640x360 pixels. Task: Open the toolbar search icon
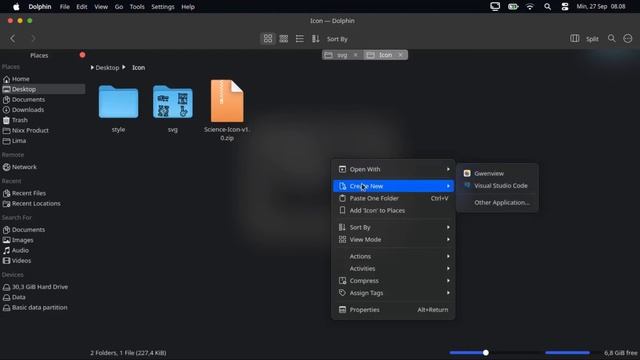coord(611,38)
